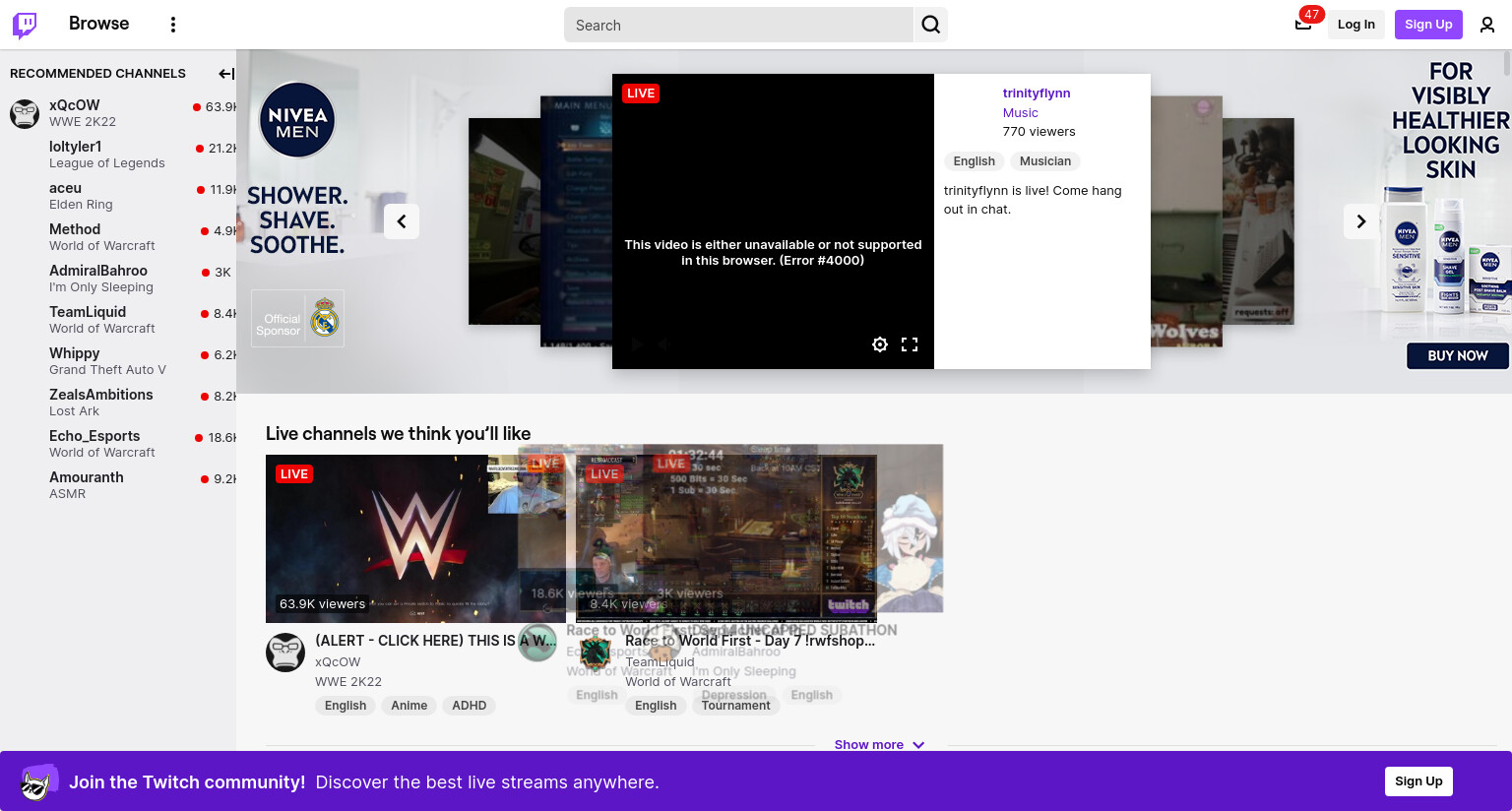
Task: Open the (ALERT - CLICK HERE) stream title
Action: click(x=436, y=641)
